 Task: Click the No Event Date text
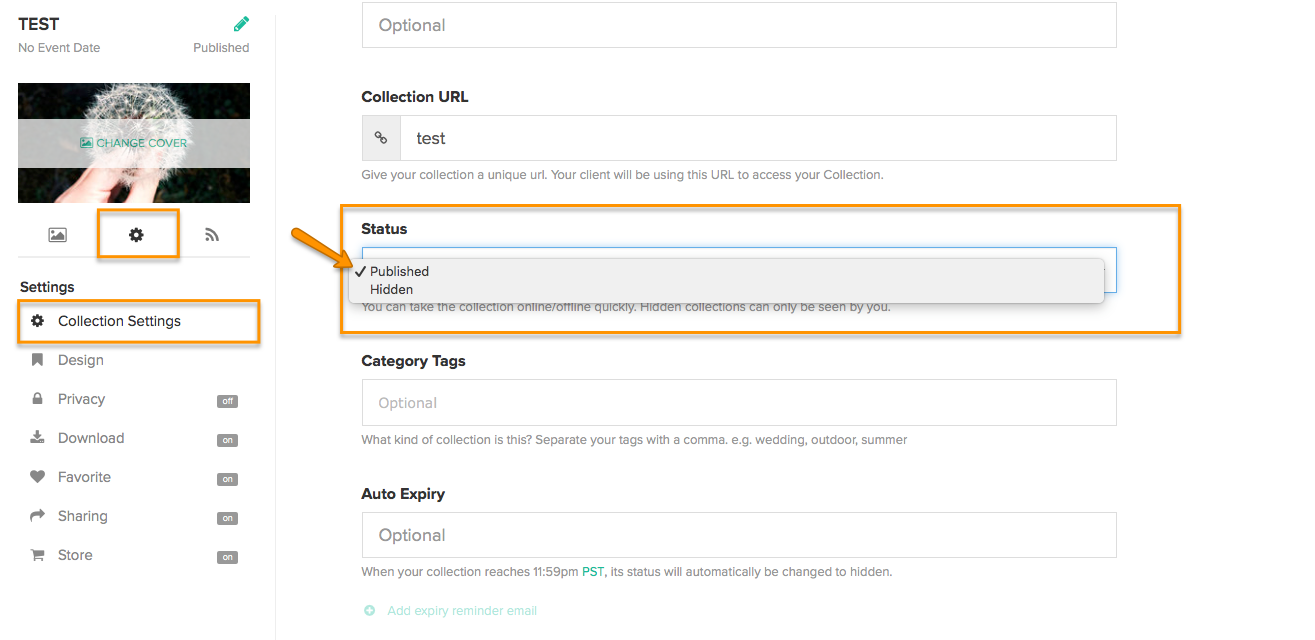pyautogui.click(x=59, y=47)
